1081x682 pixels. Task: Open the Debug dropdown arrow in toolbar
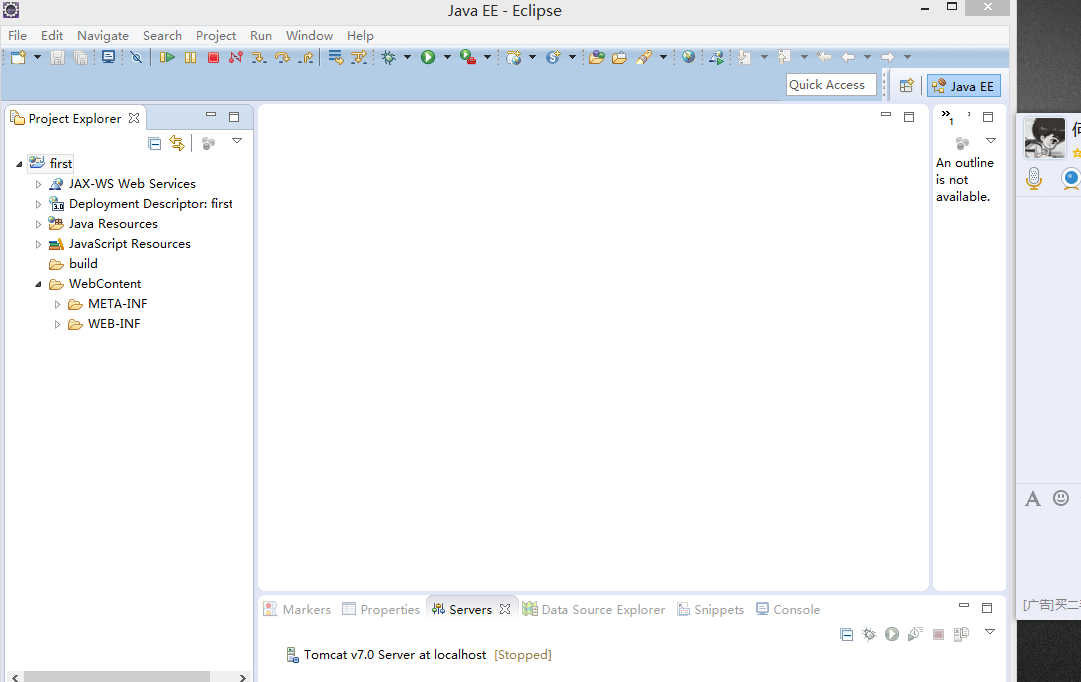click(x=407, y=57)
